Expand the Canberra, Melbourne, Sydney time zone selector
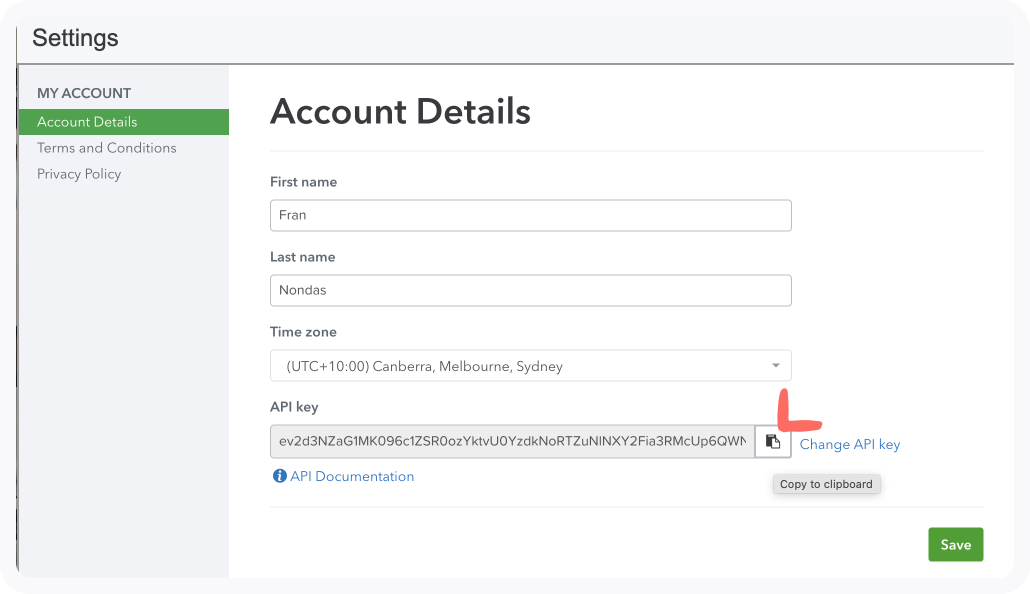Viewport: 1030px width, 594px height. pyautogui.click(x=530, y=365)
